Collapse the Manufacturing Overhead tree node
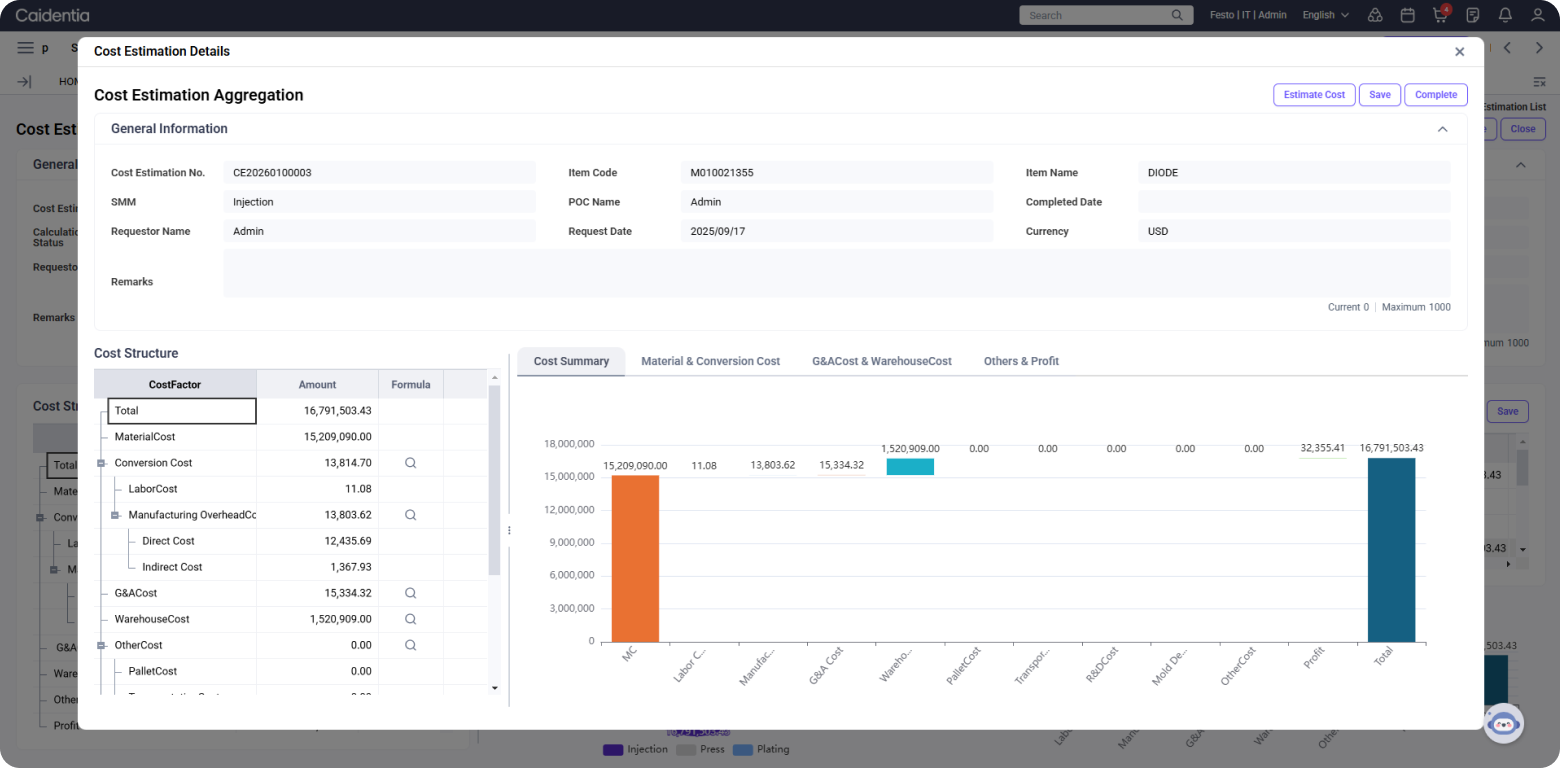The image size is (1560, 768). pos(115,515)
